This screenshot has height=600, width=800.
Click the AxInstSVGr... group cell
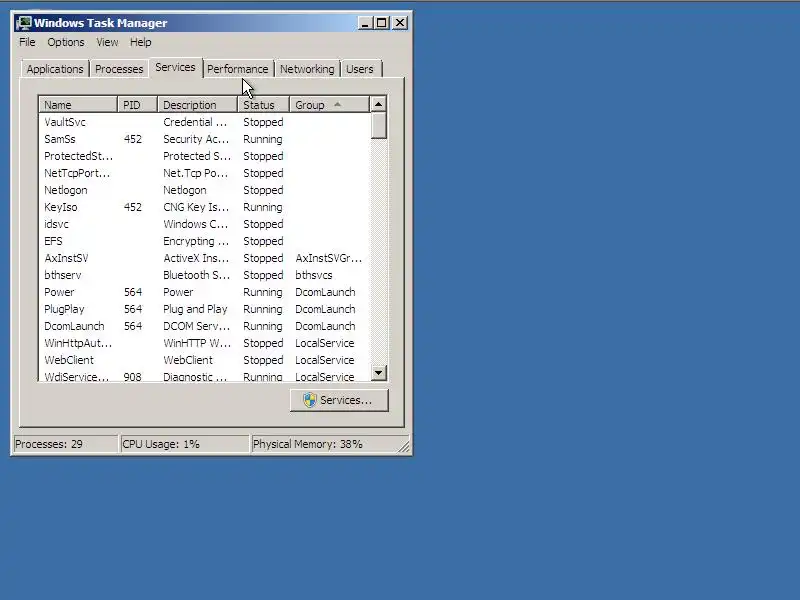click(x=329, y=258)
